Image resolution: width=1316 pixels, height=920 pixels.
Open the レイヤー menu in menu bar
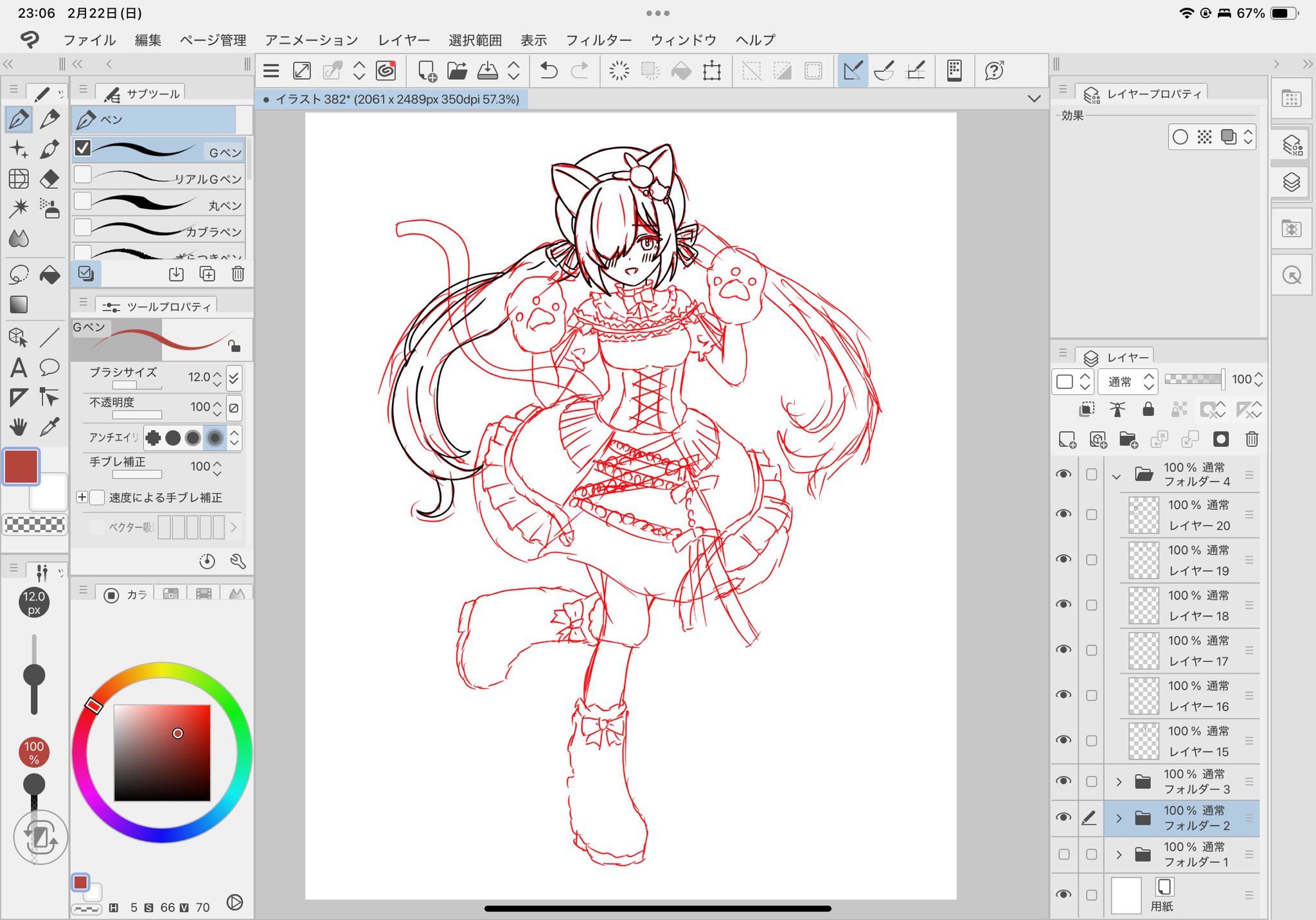[404, 40]
